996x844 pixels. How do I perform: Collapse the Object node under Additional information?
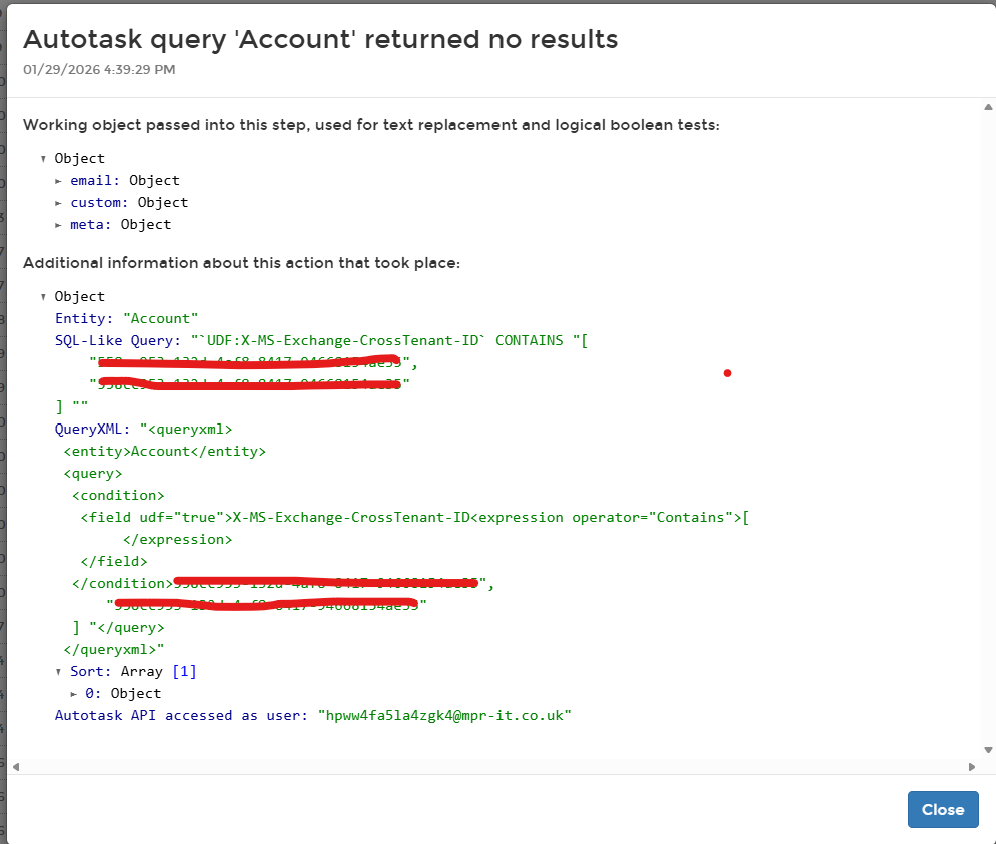pyautogui.click(x=44, y=297)
